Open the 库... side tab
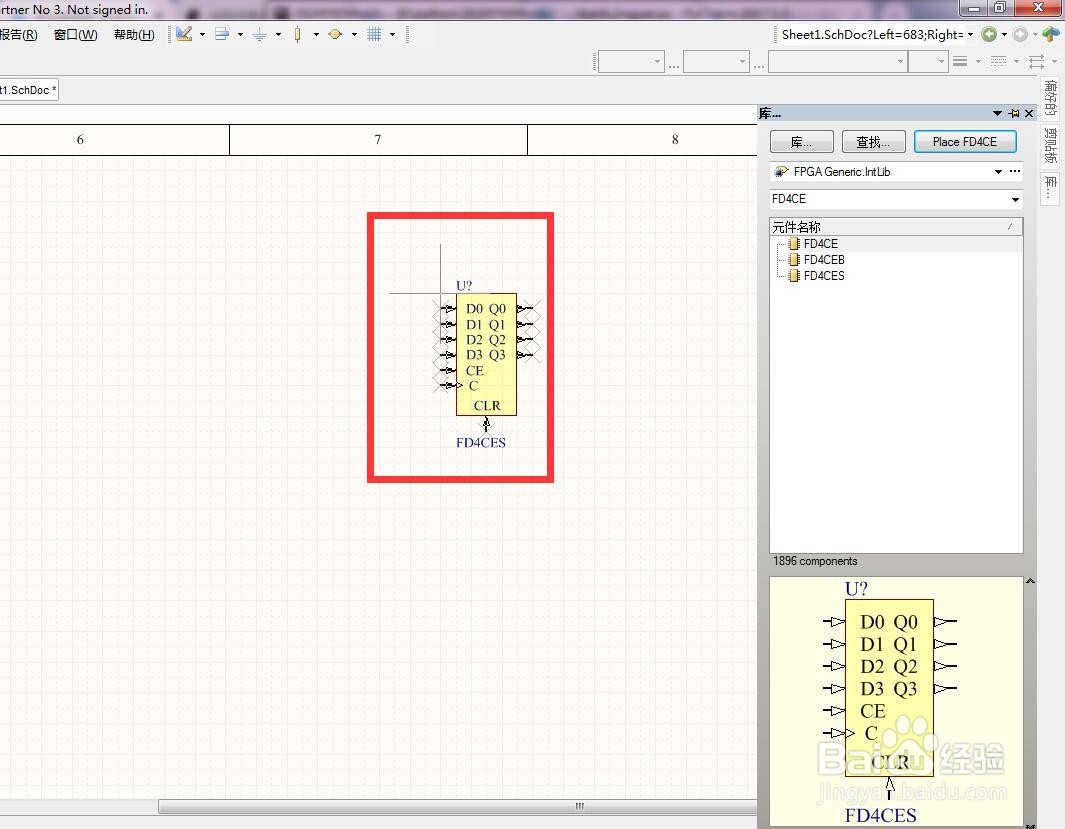1065x829 pixels. pos(1050,188)
